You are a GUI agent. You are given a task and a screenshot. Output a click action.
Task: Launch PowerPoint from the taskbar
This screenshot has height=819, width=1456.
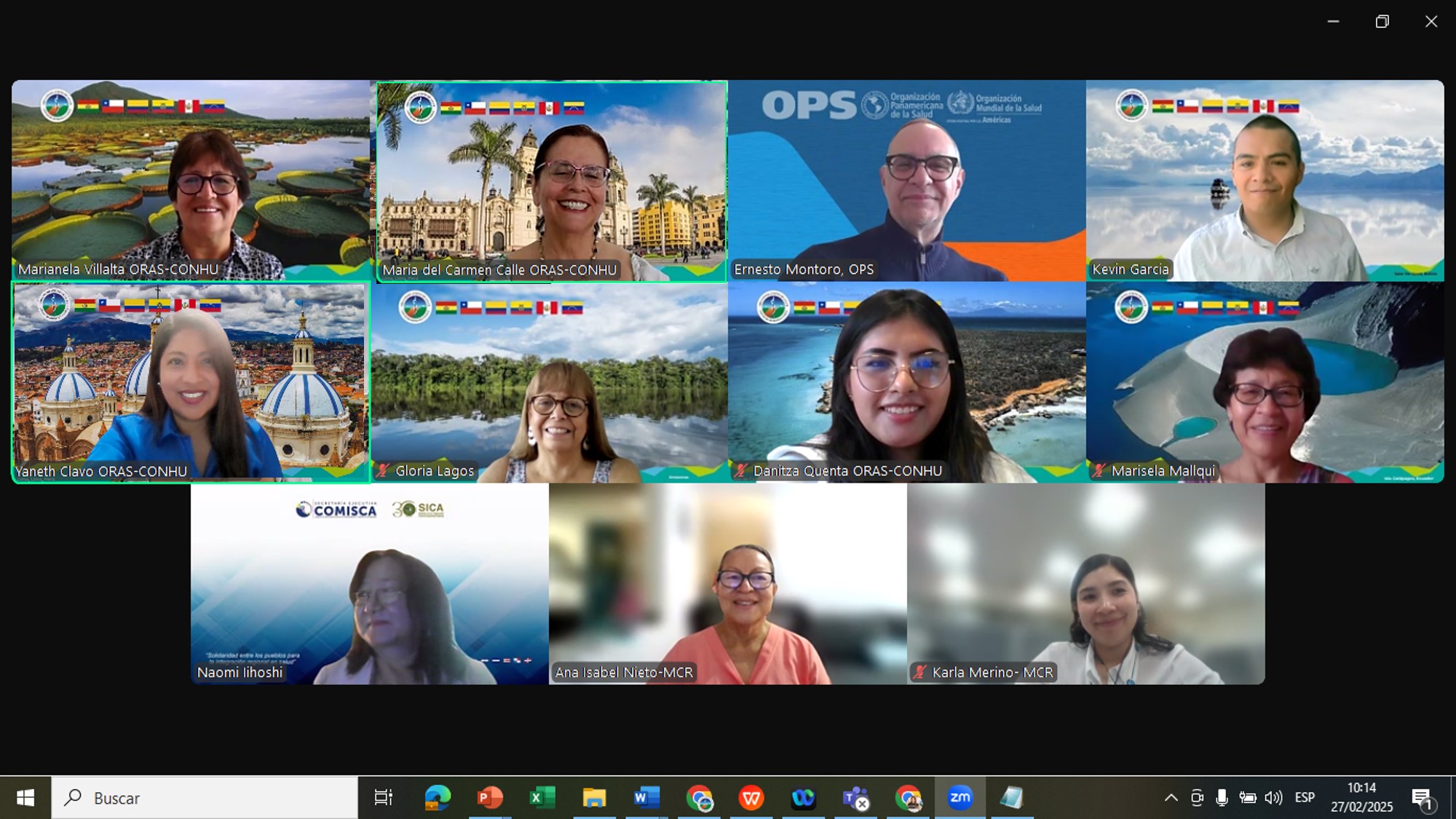tap(489, 798)
